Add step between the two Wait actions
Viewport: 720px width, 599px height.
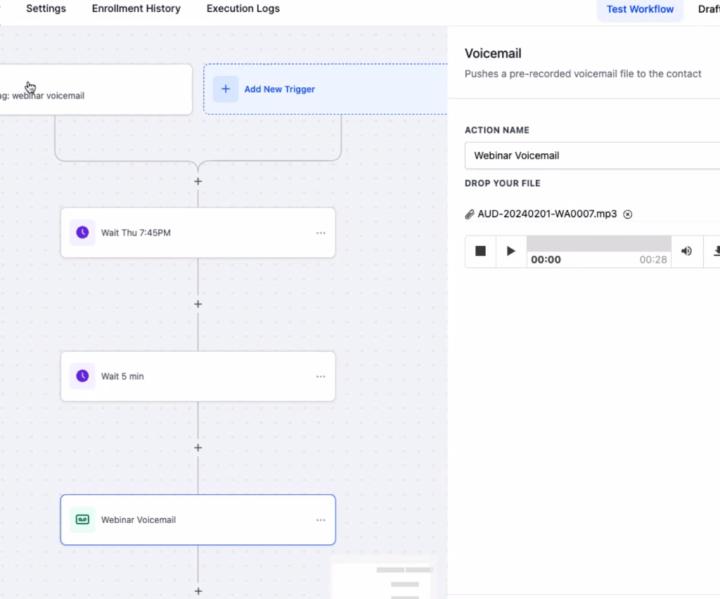(198, 304)
